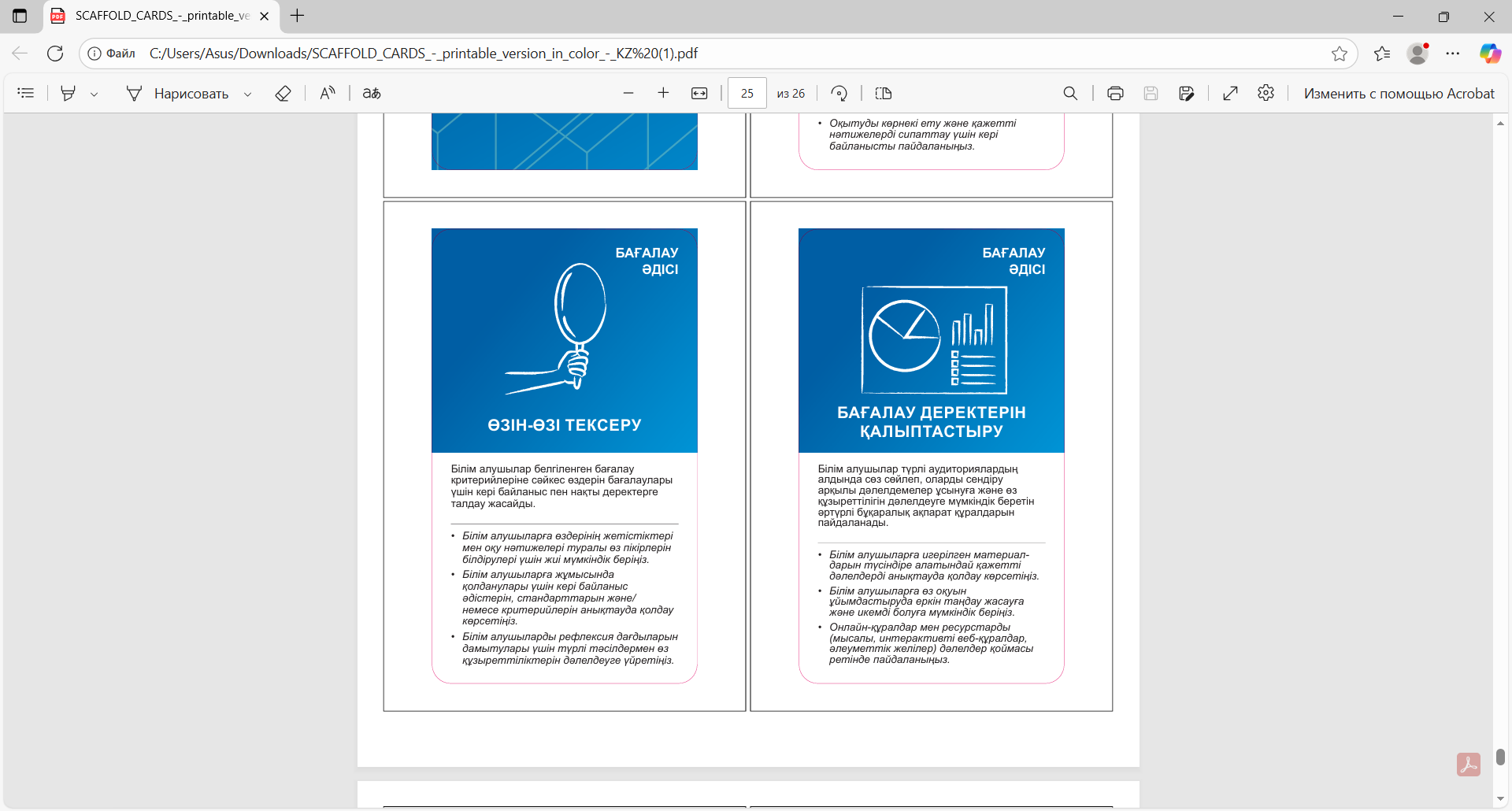Click the ӨЗІН-ӨЗІ ТЕКСЕРУ card heading
This screenshot has width=1512, height=811.
tap(565, 425)
